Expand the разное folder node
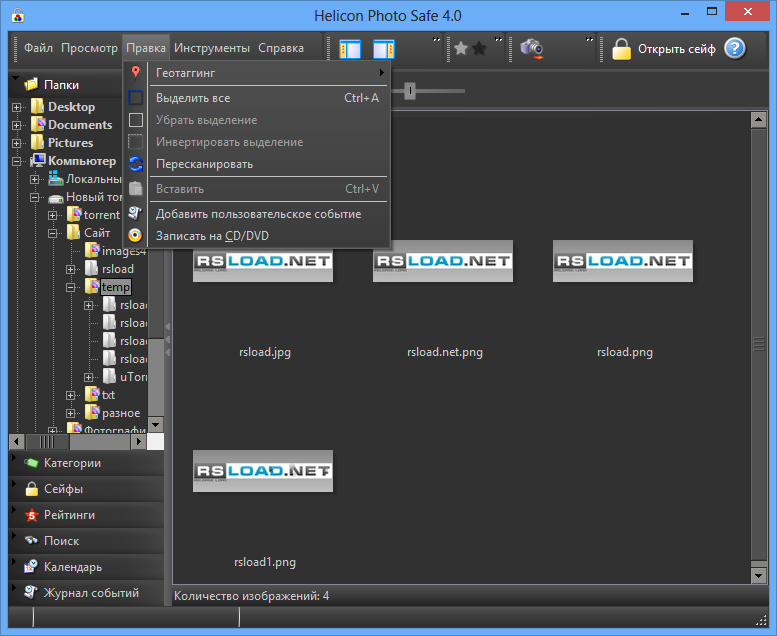Image resolution: width=777 pixels, height=636 pixels. (x=70, y=413)
